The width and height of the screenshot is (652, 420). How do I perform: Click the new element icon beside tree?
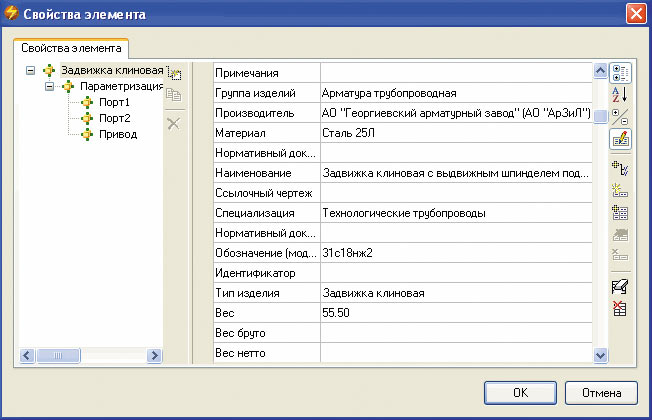click(173, 73)
